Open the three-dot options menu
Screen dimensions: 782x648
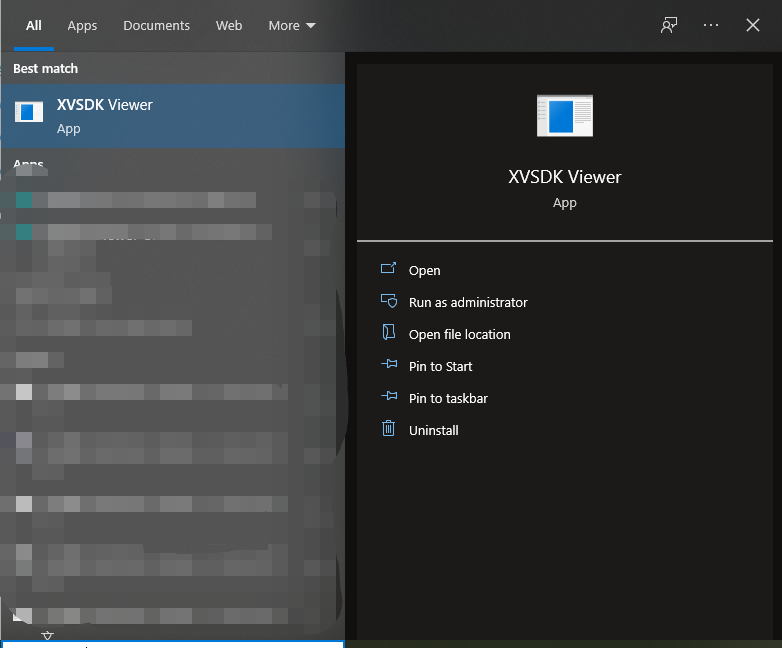711,25
